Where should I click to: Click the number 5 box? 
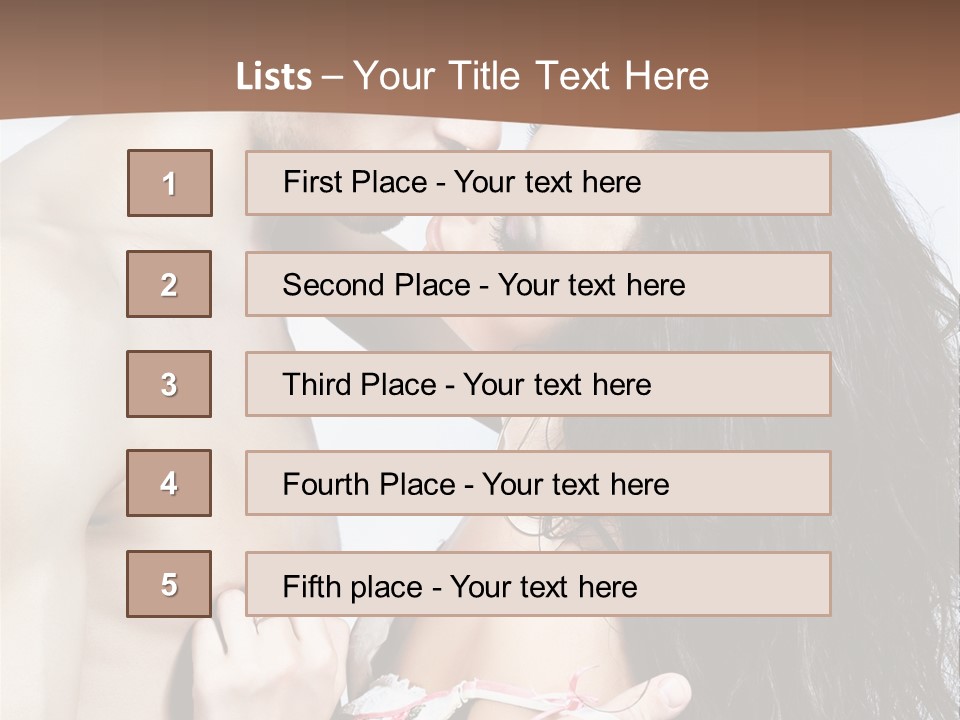(169, 584)
